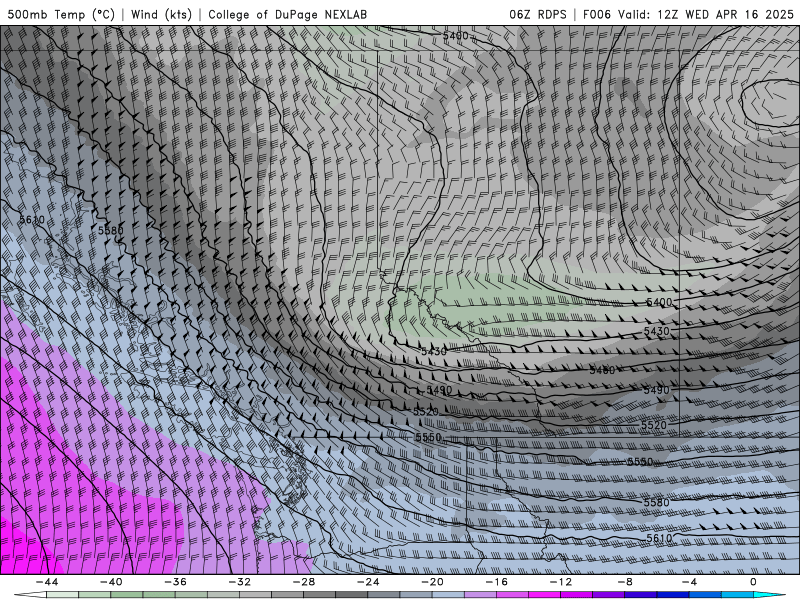Click the -8 colorbar temperature label
This screenshot has width=800, height=600.
[x=625, y=582]
